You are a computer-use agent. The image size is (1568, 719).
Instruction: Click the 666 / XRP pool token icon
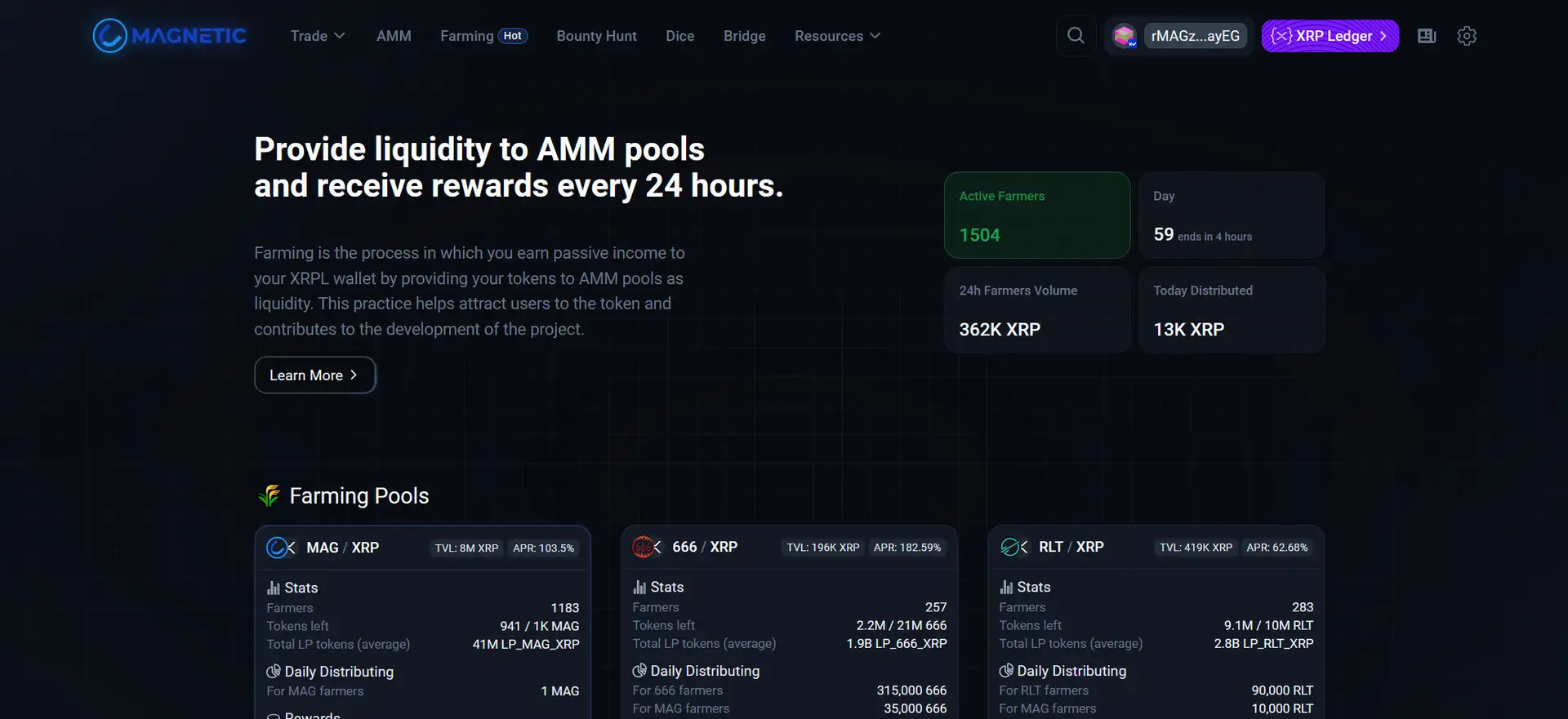pyautogui.click(x=646, y=547)
